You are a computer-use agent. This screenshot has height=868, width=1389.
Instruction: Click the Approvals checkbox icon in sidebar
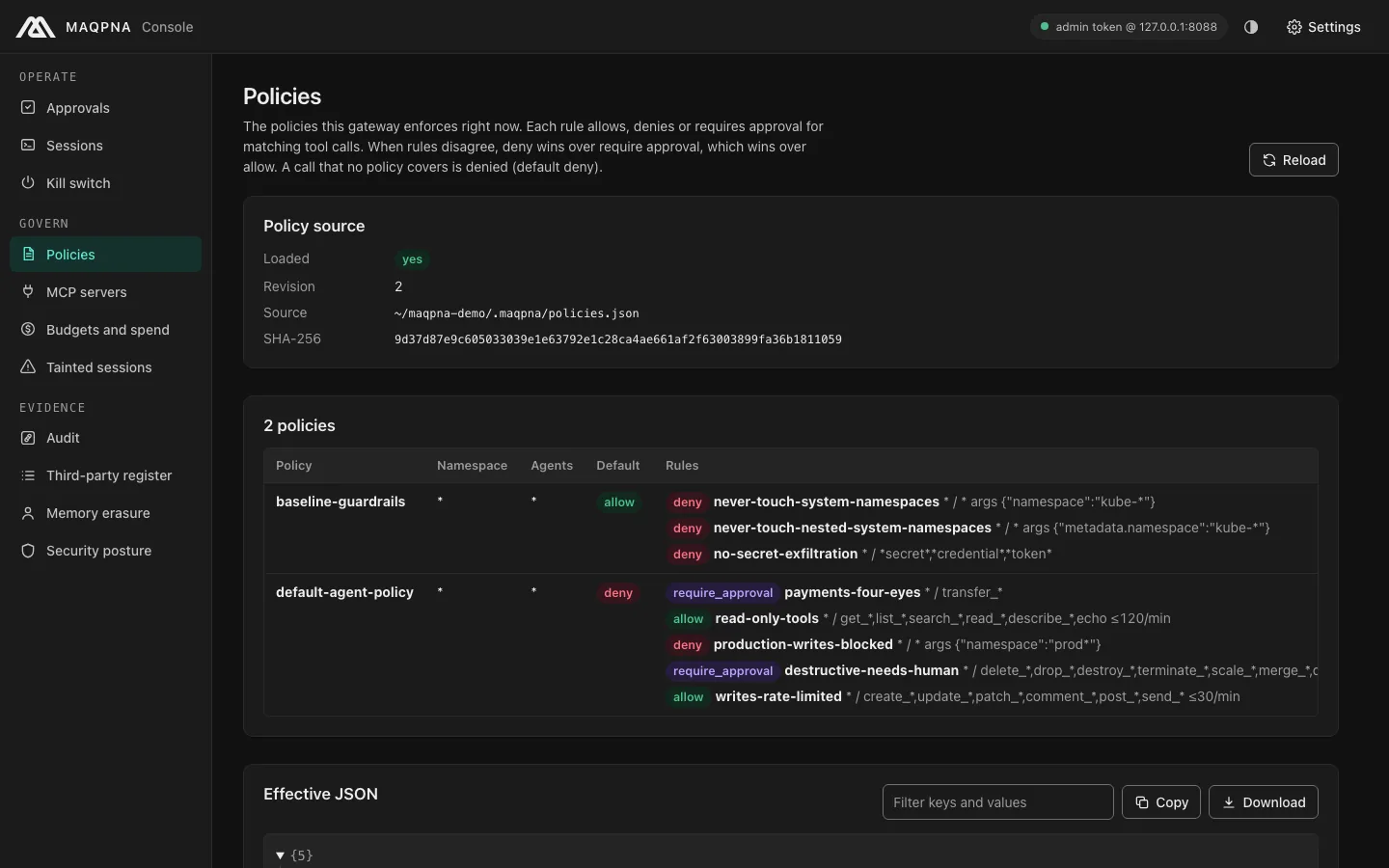(x=28, y=107)
